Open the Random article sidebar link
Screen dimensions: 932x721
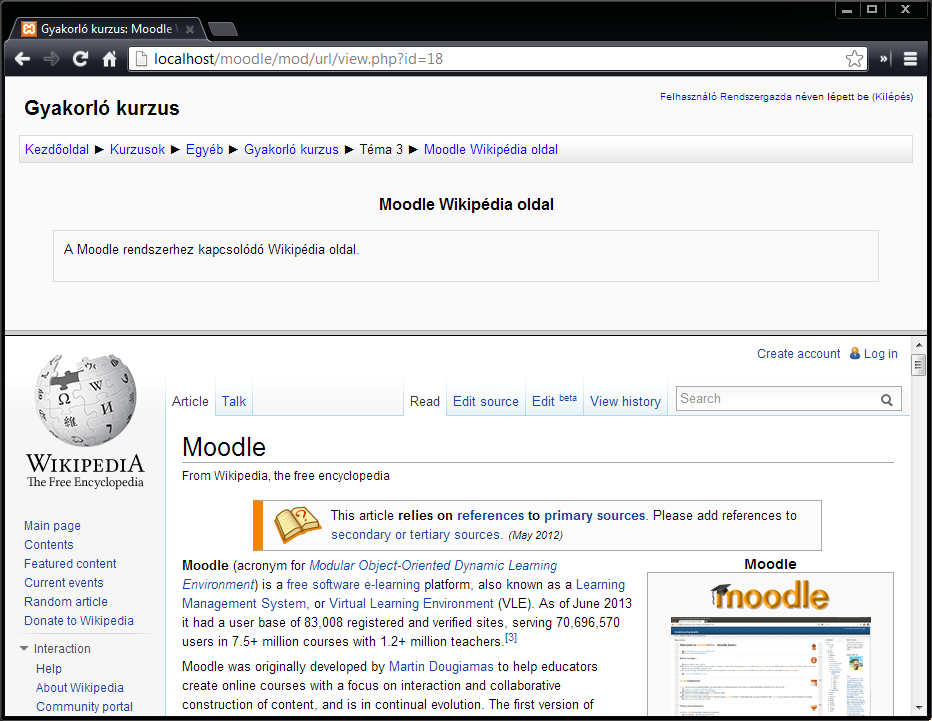(x=66, y=602)
